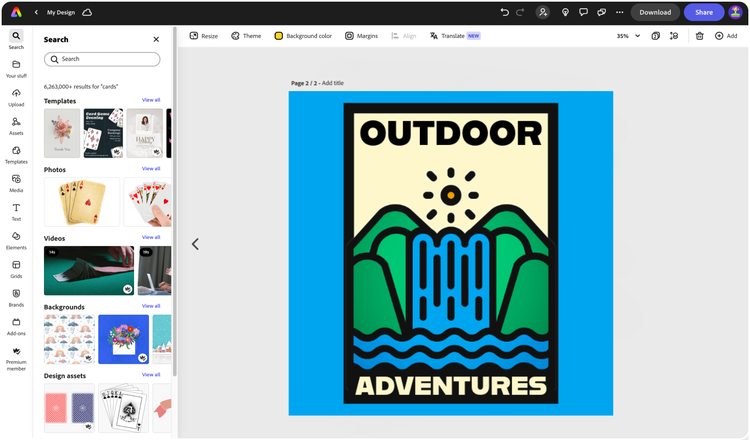Click View all next to Templates
The width and height of the screenshot is (750, 440).
[x=150, y=100]
